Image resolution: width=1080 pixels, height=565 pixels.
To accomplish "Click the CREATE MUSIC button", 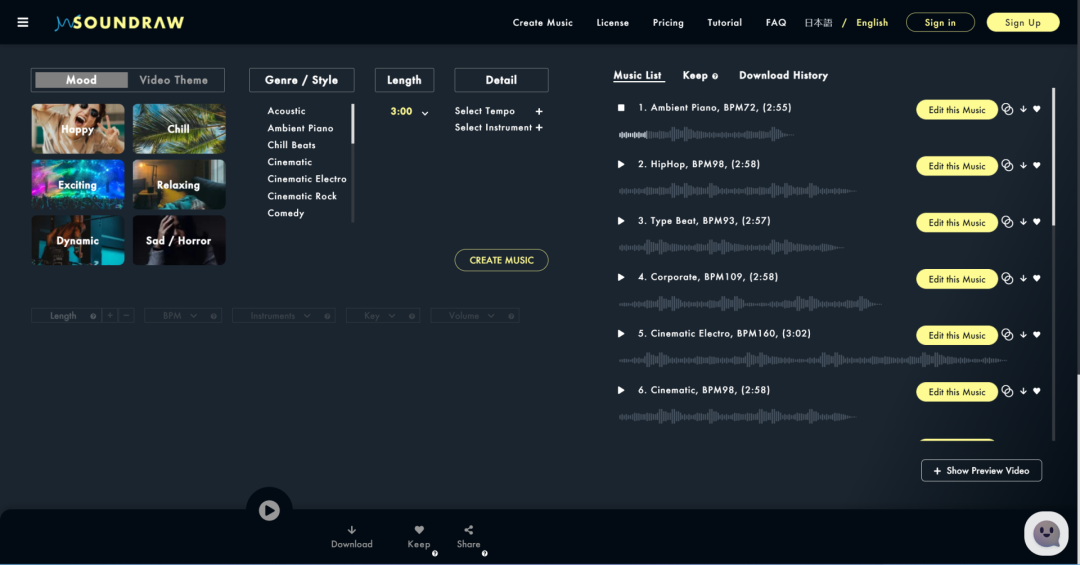I will click(x=501, y=260).
